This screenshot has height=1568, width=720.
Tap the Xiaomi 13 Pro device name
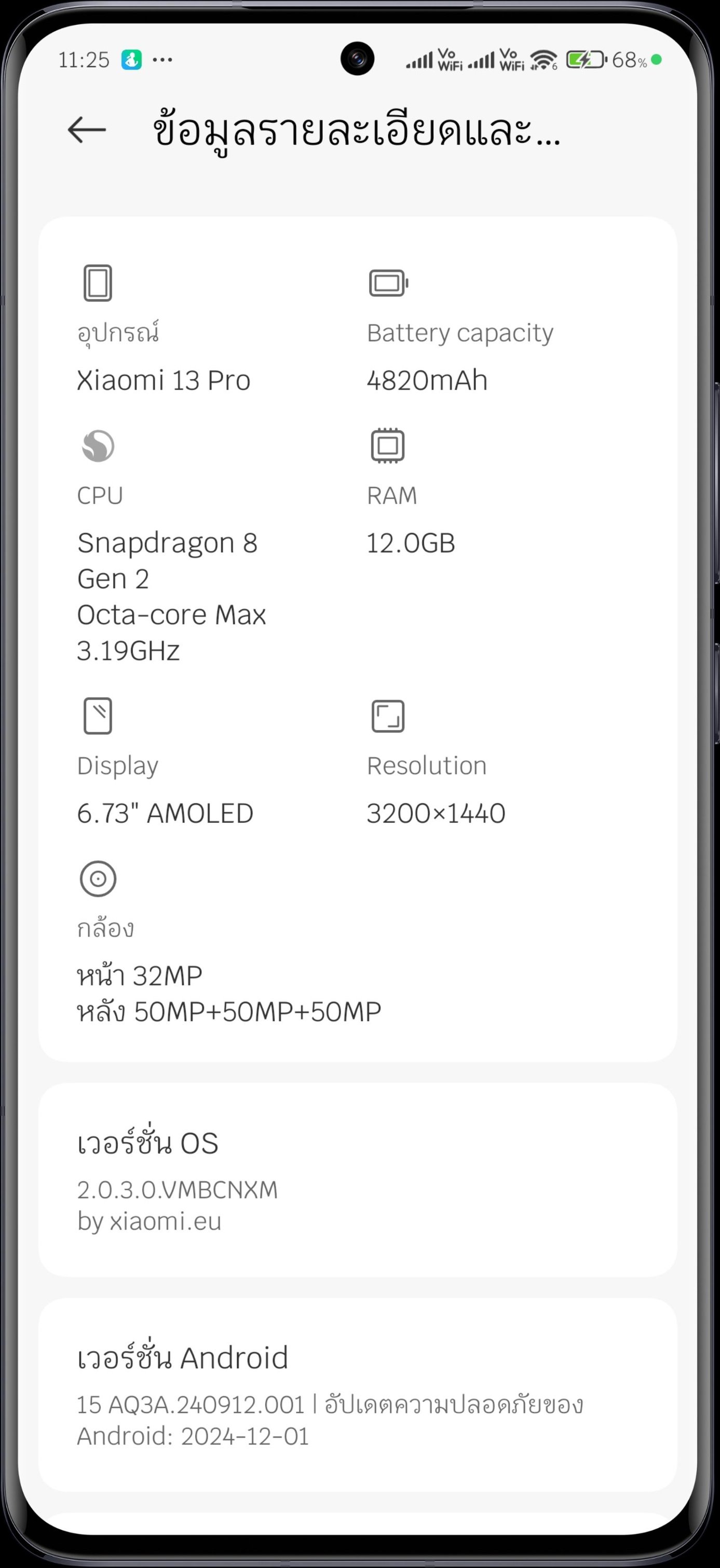click(163, 380)
